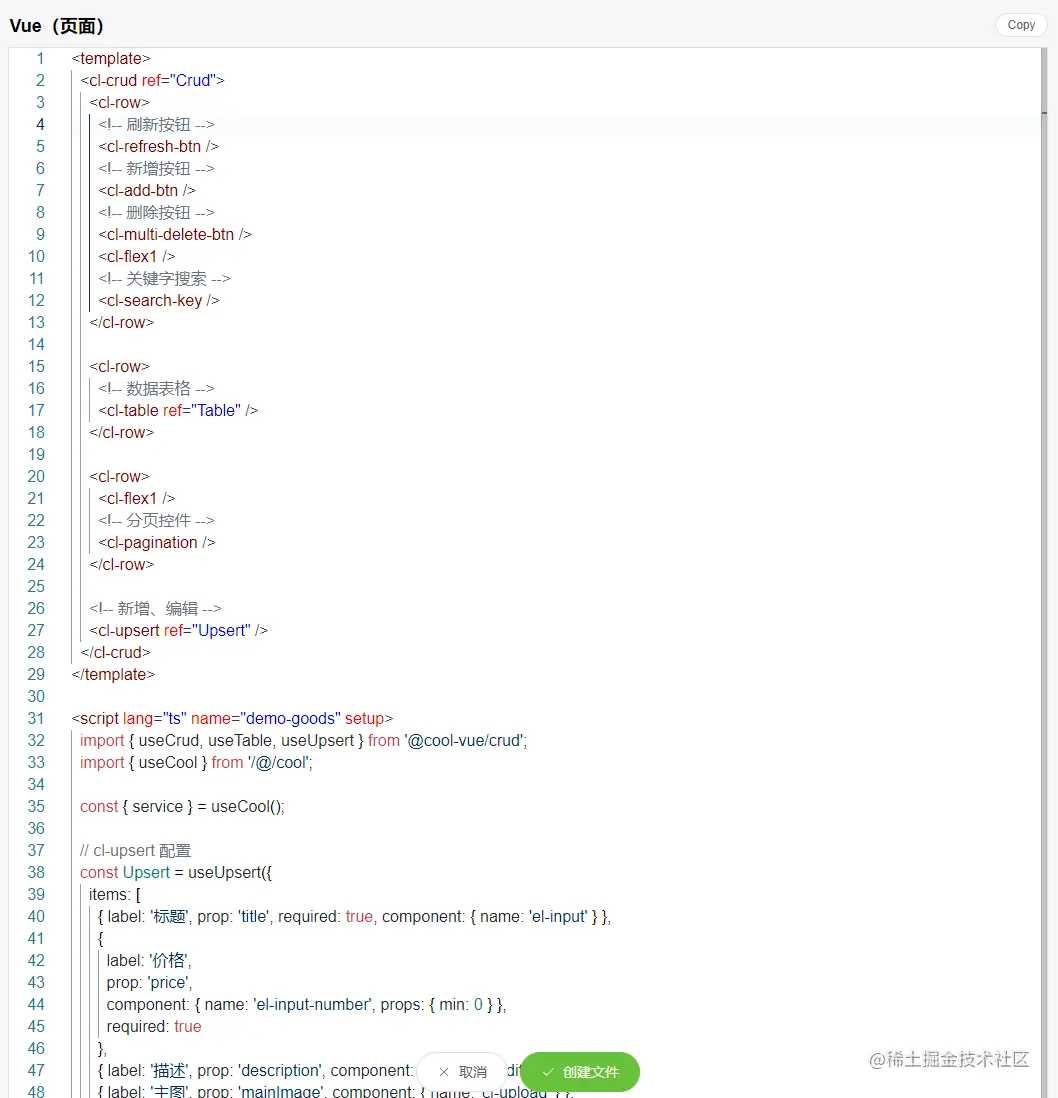Click line number 1 in the gutter

point(40,59)
